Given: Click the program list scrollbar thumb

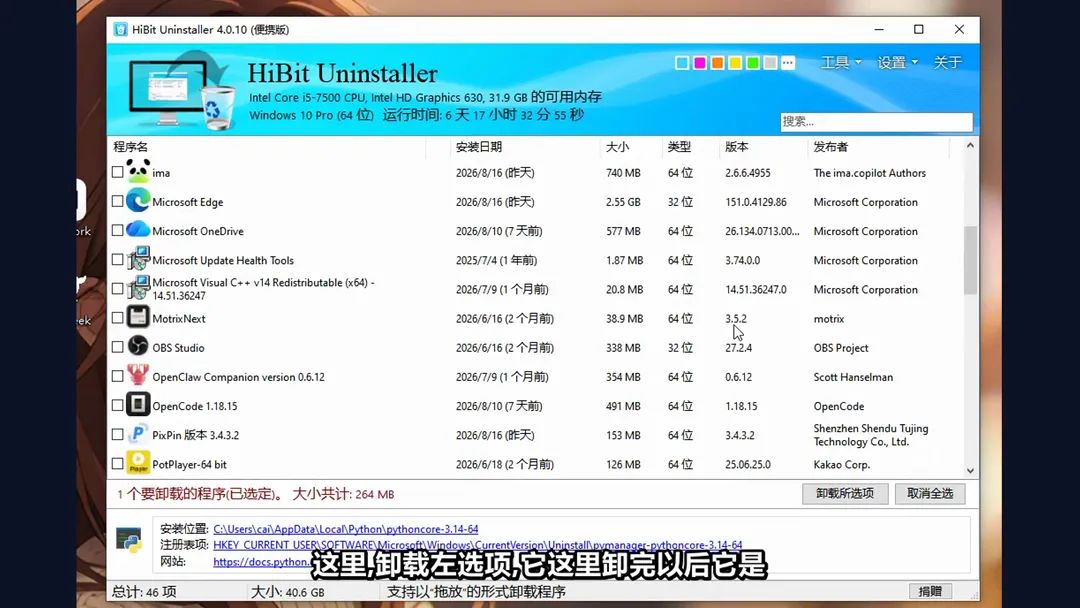Looking at the screenshot, I should point(970,260).
